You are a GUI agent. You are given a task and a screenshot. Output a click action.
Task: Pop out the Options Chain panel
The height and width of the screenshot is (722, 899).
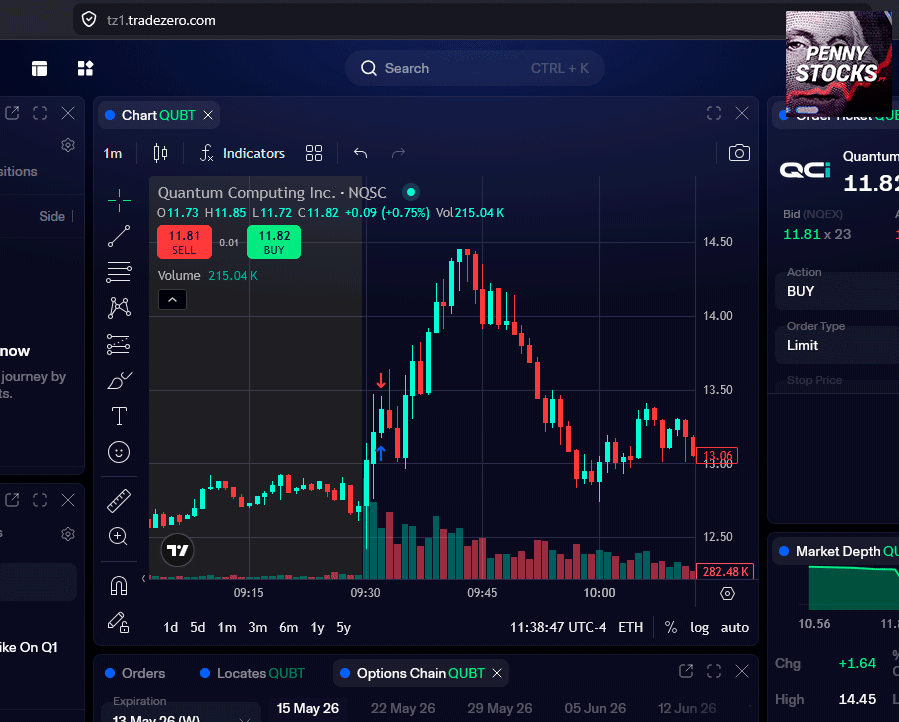pyautogui.click(x=686, y=671)
